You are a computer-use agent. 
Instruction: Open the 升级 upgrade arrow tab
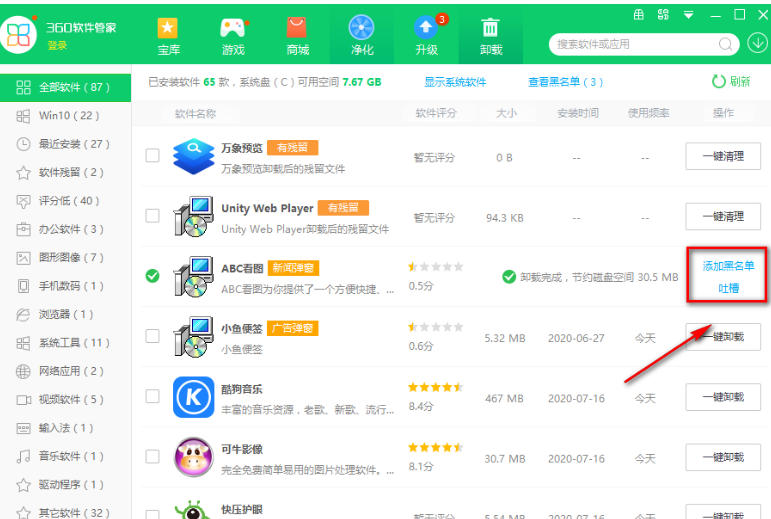[x=426, y=35]
